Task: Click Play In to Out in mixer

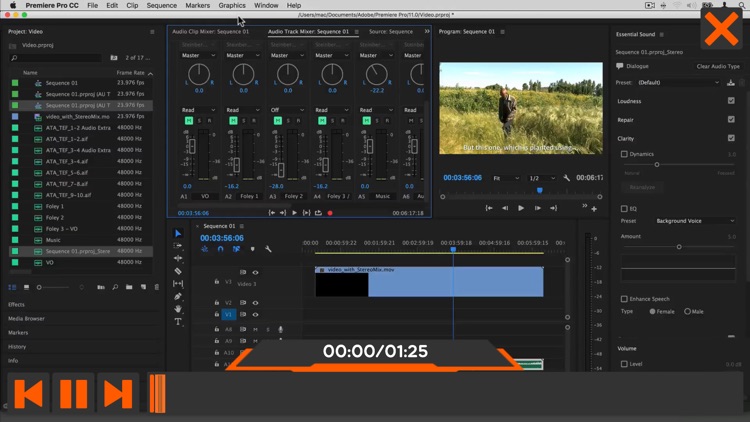Action: tap(307, 213)
